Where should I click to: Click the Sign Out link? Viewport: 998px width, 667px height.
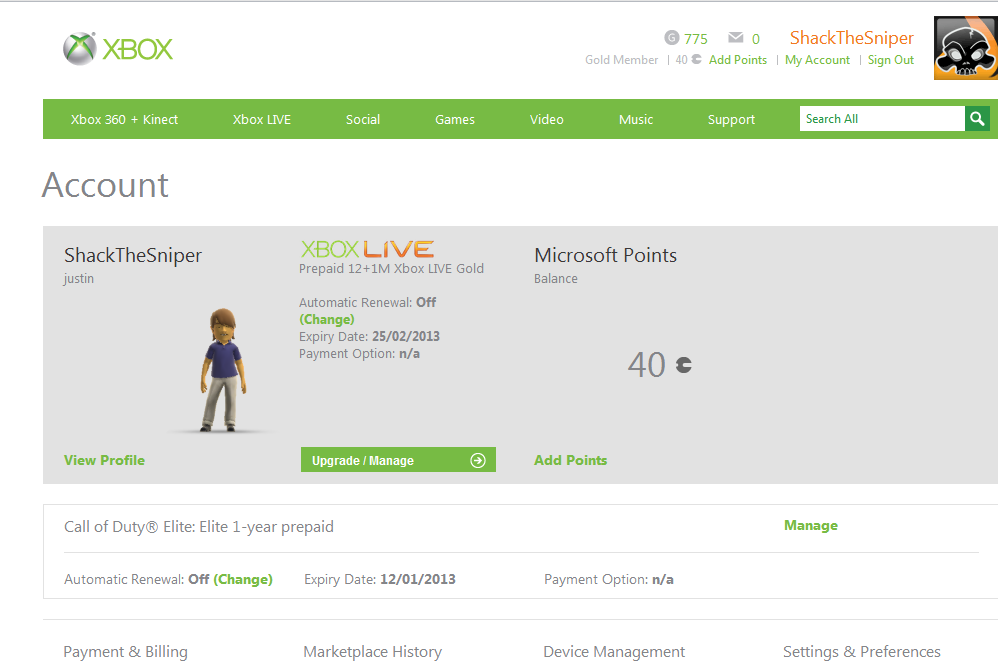point(890,60)
